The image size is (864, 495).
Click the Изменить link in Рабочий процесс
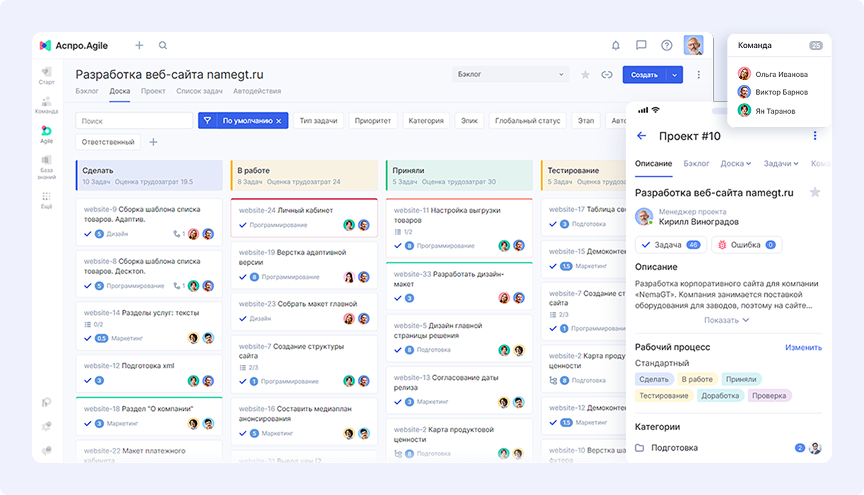tap(803, 347)
